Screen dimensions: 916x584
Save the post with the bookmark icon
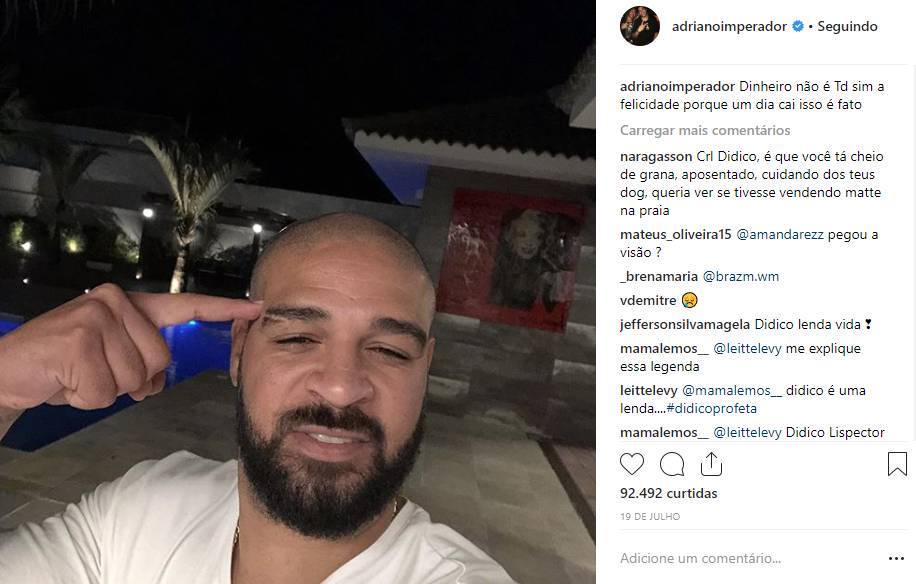tap(897, 464)
